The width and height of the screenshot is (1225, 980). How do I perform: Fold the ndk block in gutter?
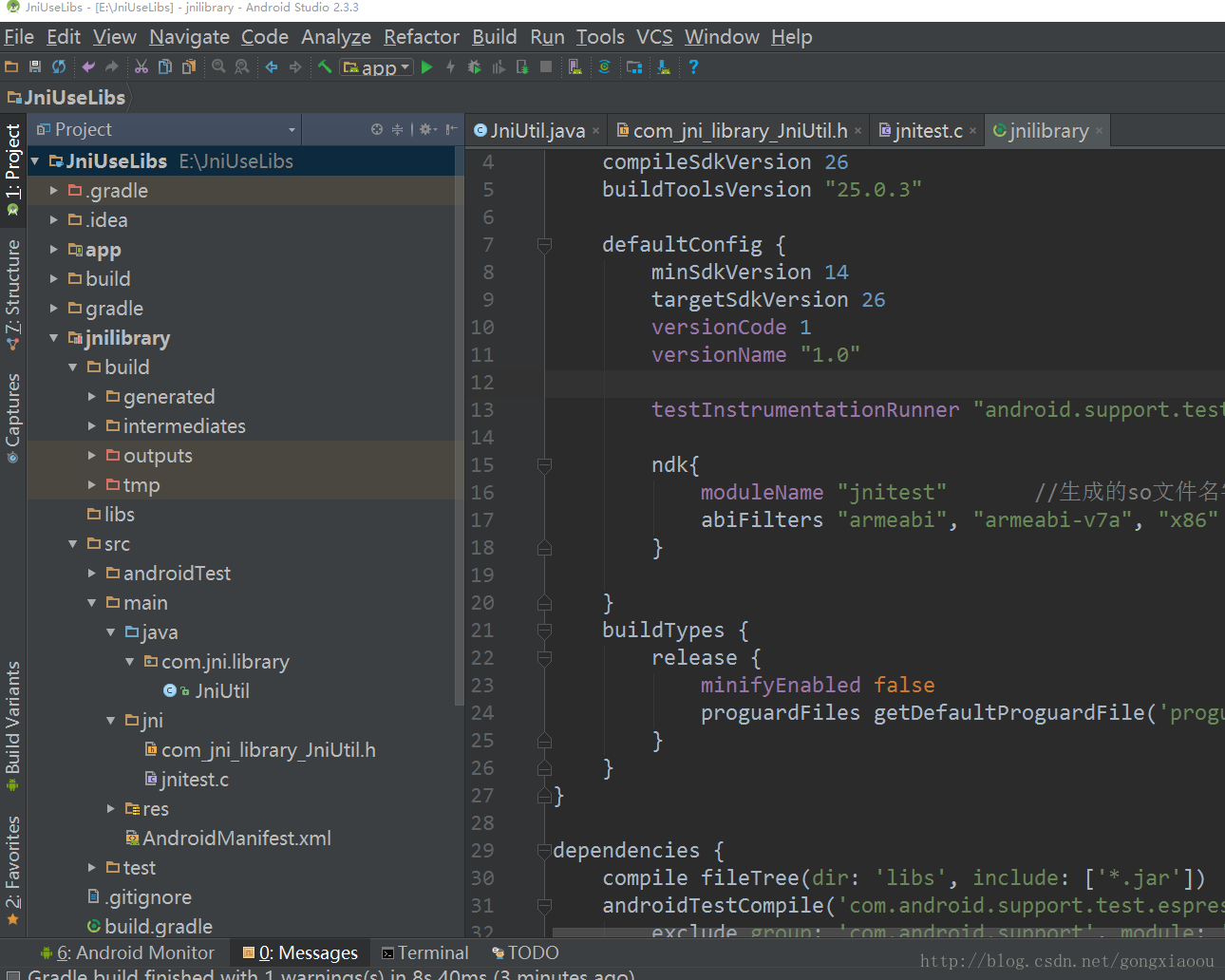click(x=544, y=465)
